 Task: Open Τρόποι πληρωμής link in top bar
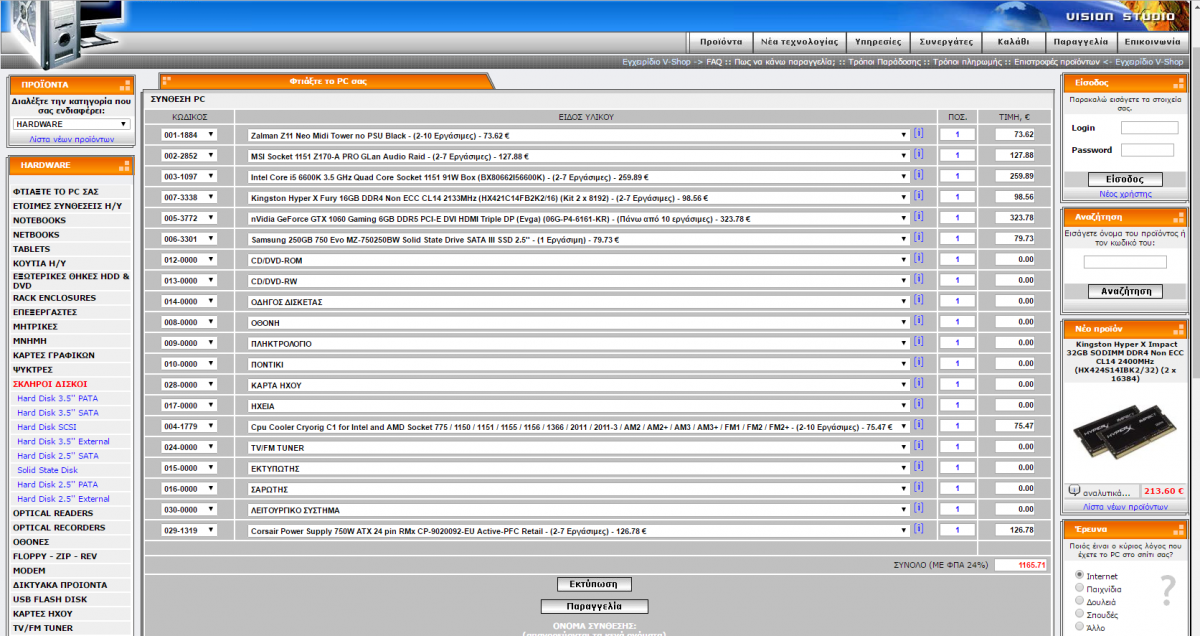pyautogui.click(x=967, y=62)
